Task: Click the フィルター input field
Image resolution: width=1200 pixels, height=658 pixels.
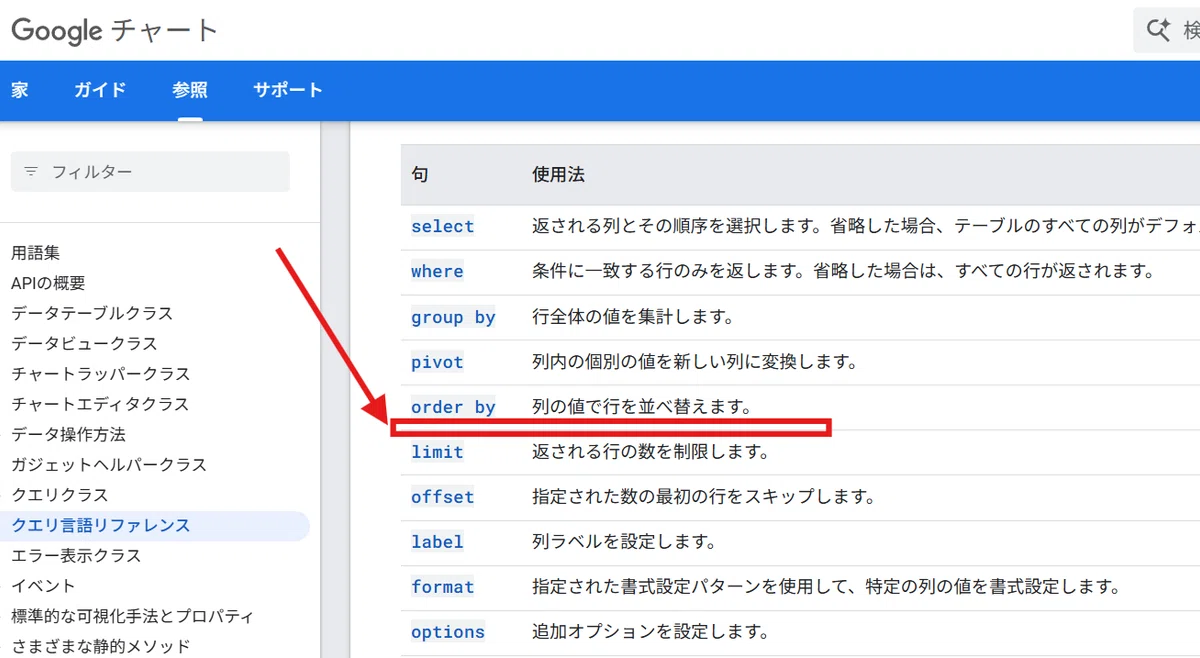Action: pyautogui.click(x=150, y=172)
